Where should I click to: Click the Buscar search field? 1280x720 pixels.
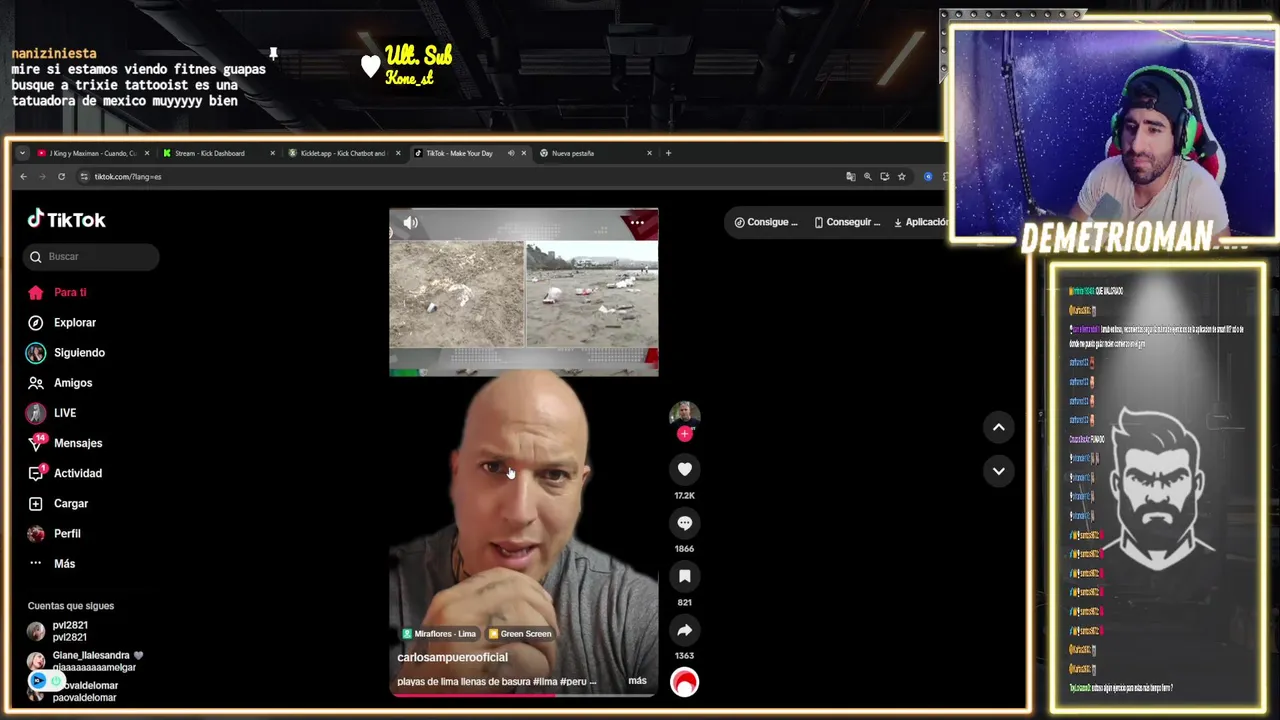91,257
